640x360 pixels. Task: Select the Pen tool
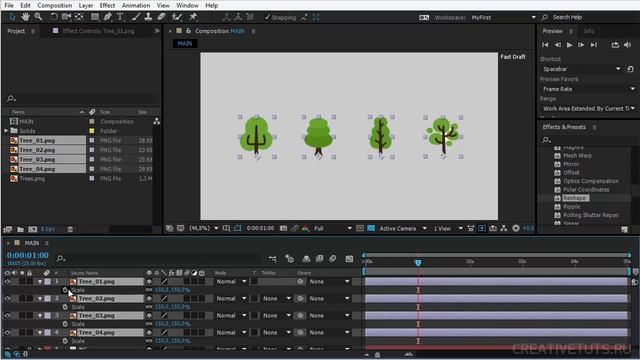pos(107,17)
